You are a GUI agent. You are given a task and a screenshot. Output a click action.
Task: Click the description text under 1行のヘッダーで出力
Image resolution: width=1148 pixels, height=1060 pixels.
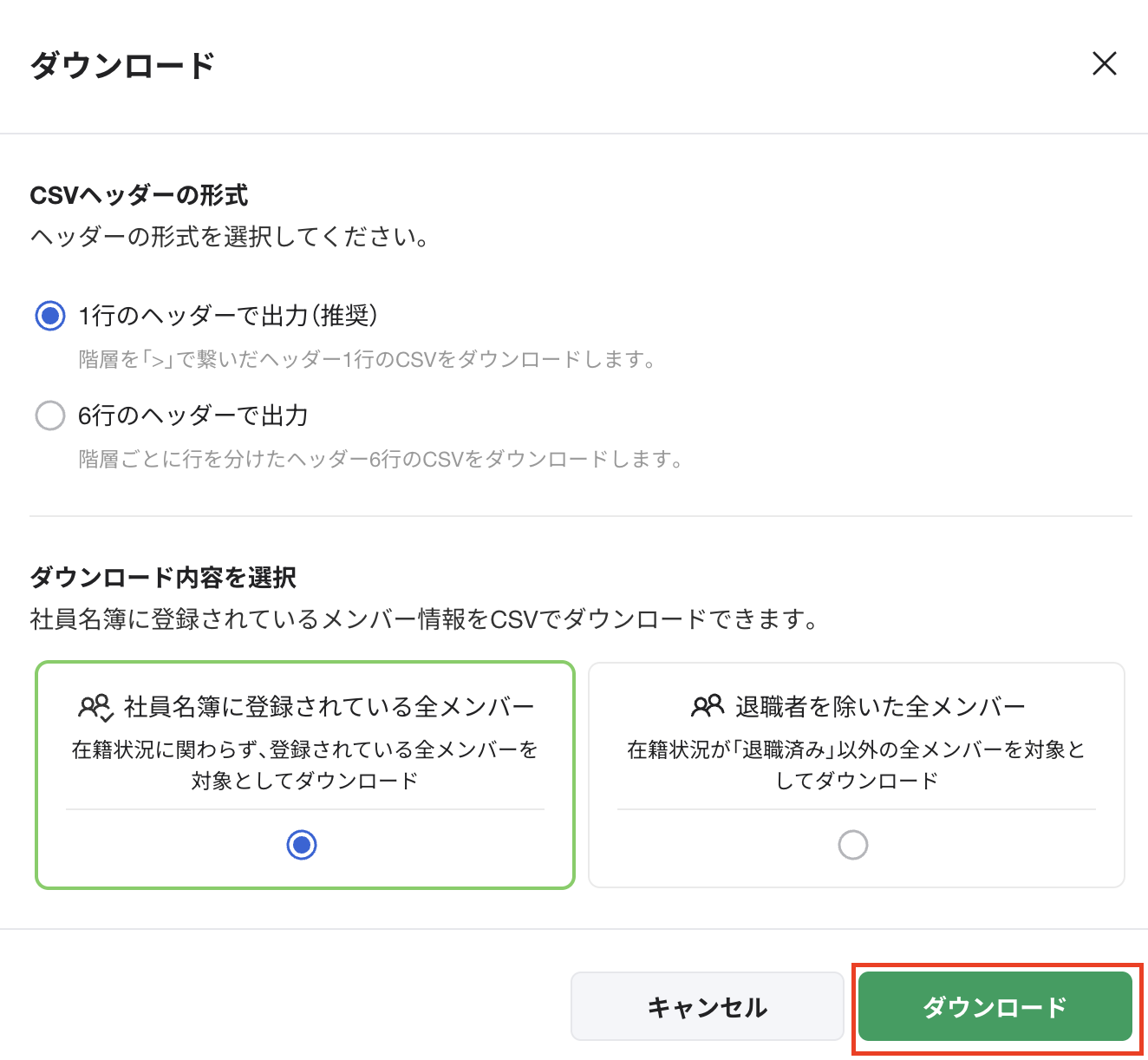pos(368,359)
